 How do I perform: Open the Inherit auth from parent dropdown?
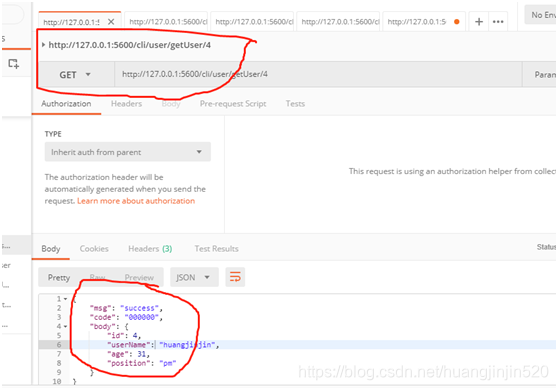point(127,152)
